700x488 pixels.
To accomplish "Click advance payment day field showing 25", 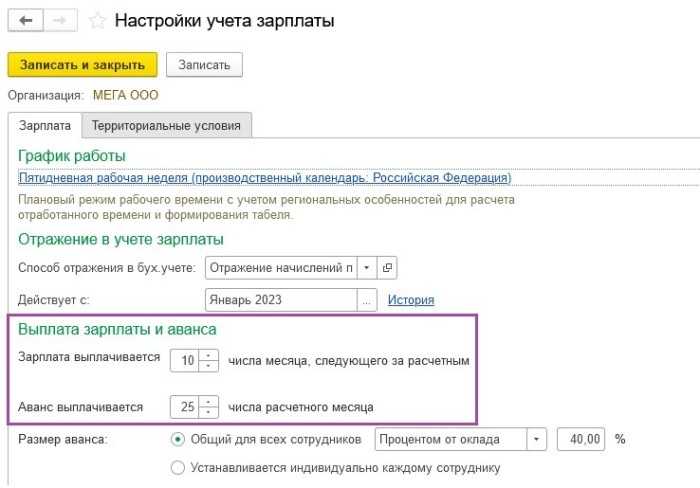I will pyautogui.click(x=185, y=407).
